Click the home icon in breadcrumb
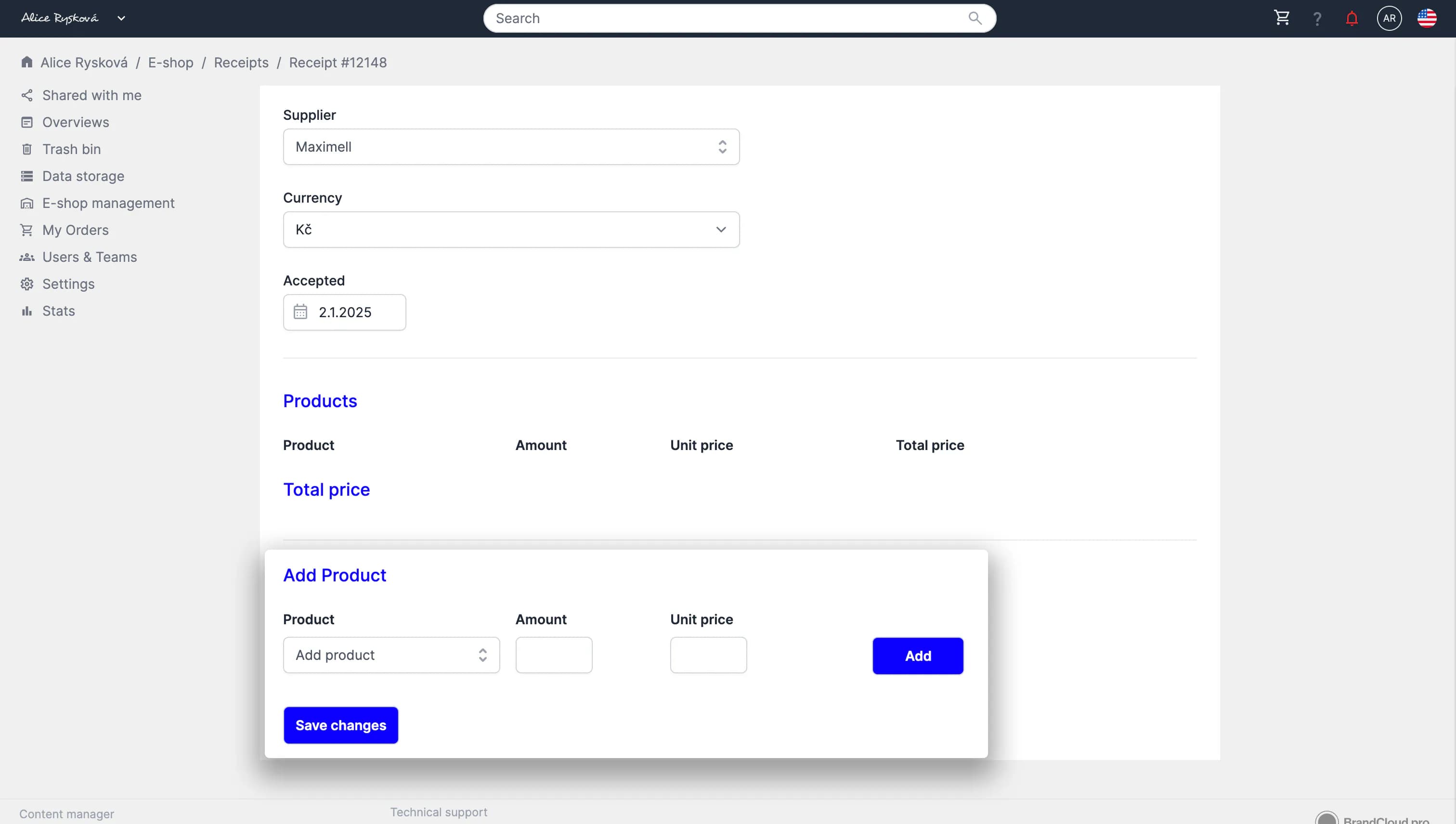Image resolution: width=1456 pixels, height=824 pixels. [x=26, y=62]
